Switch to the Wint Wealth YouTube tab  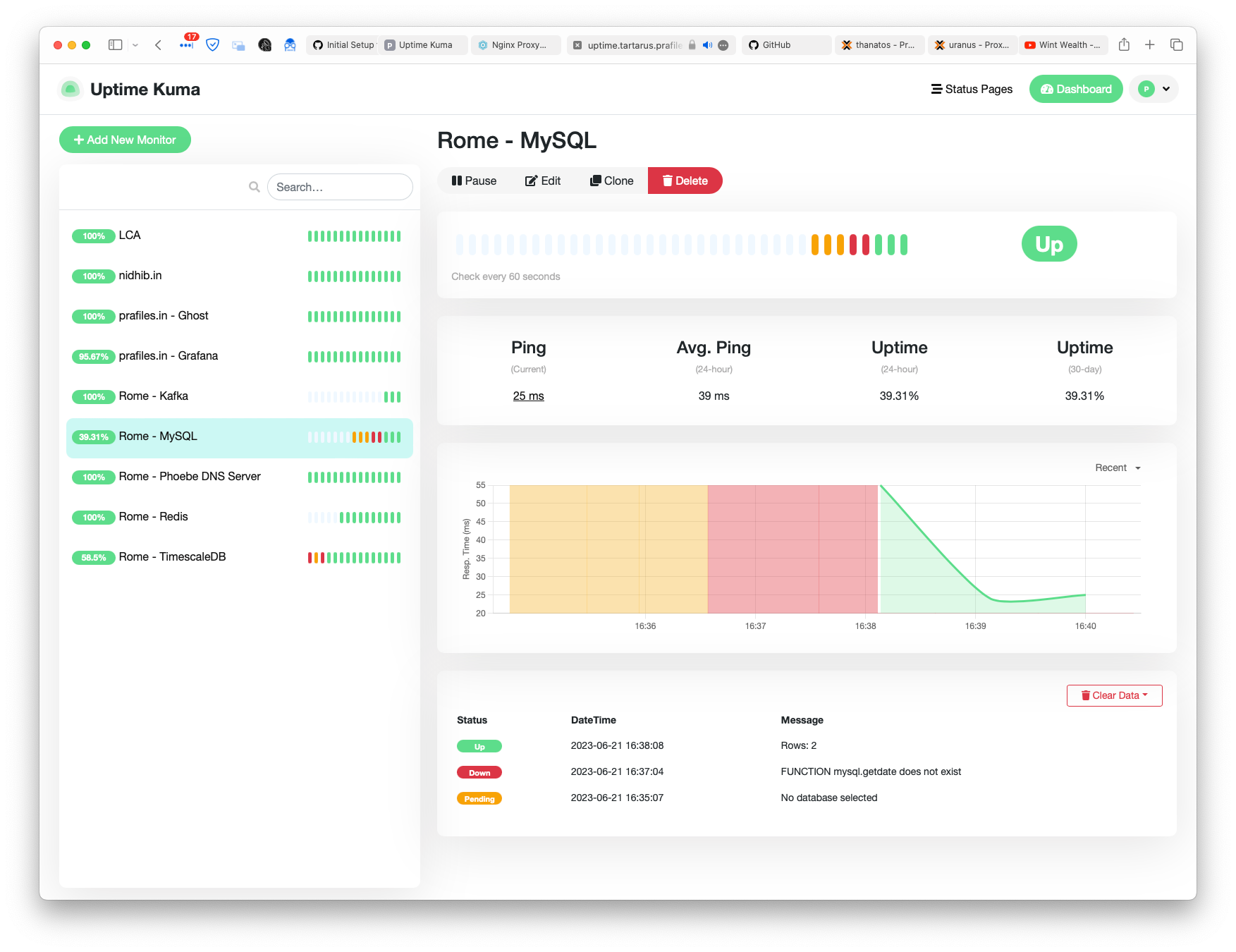1063,44
